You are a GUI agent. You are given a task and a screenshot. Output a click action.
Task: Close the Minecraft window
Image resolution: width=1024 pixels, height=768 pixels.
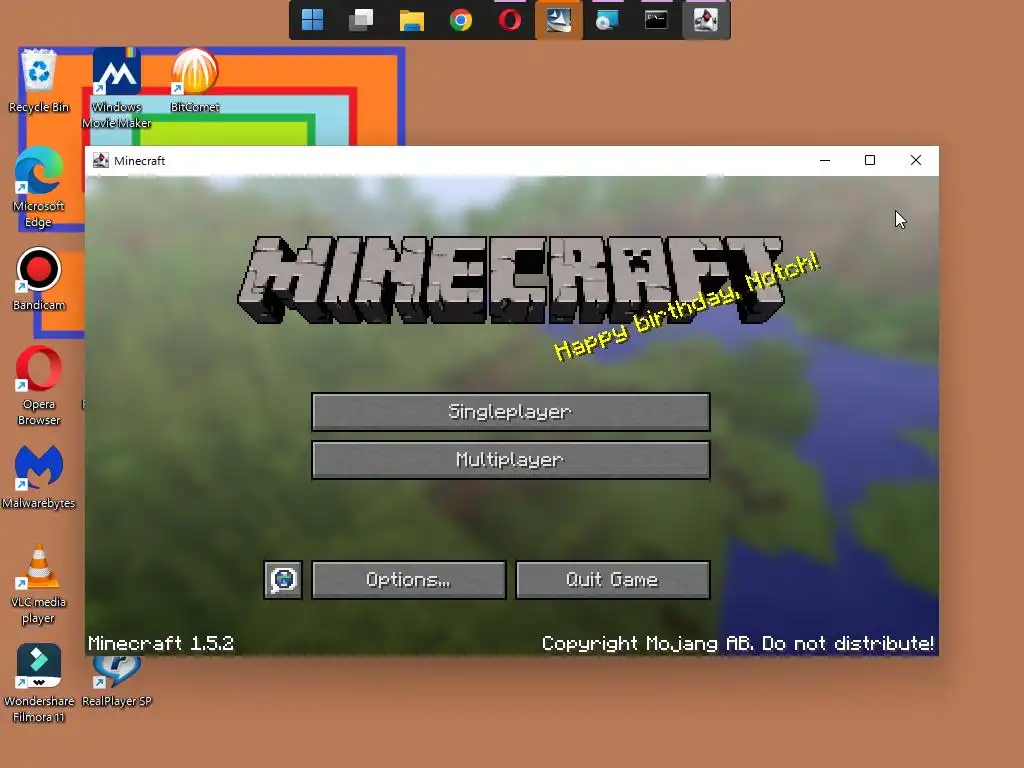[x=916, y=161]
